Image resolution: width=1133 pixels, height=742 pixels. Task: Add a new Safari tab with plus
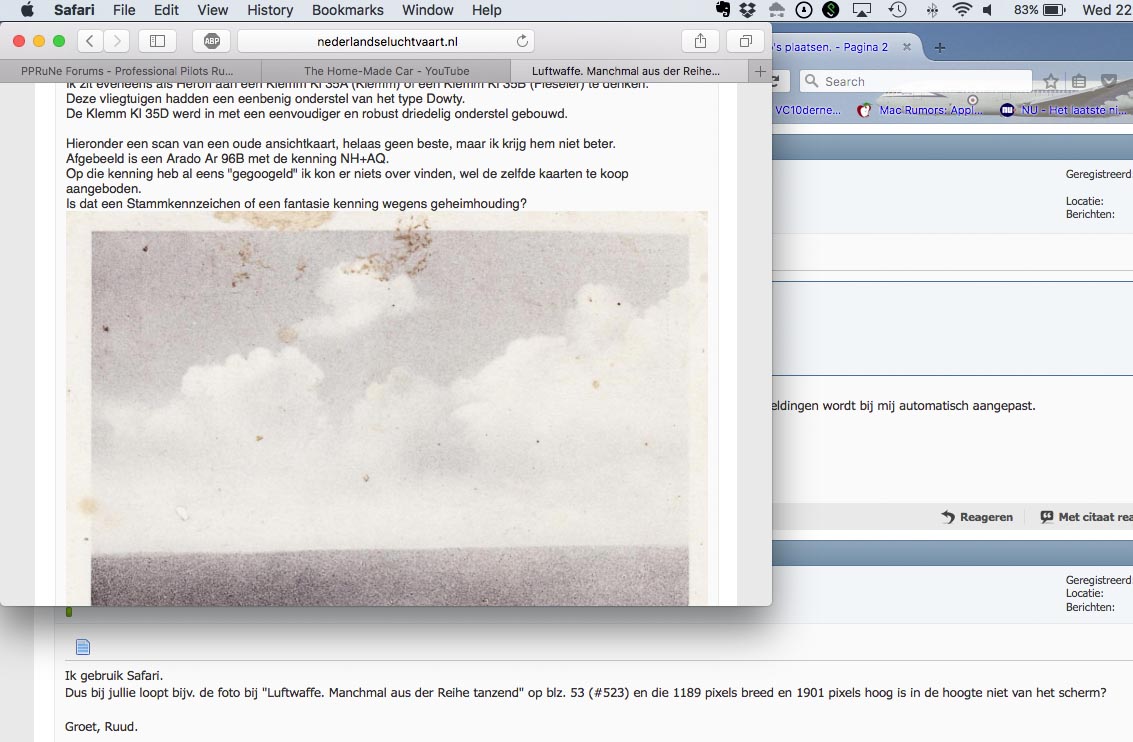760,71
